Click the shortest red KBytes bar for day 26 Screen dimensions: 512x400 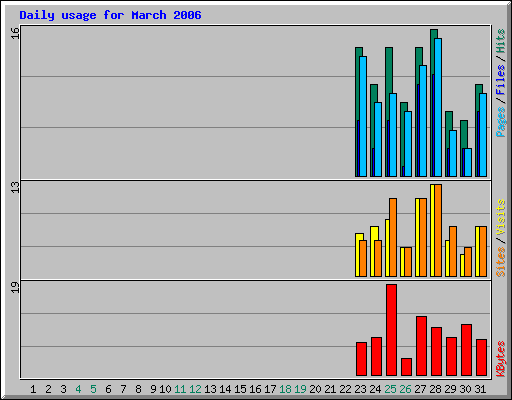406,367
